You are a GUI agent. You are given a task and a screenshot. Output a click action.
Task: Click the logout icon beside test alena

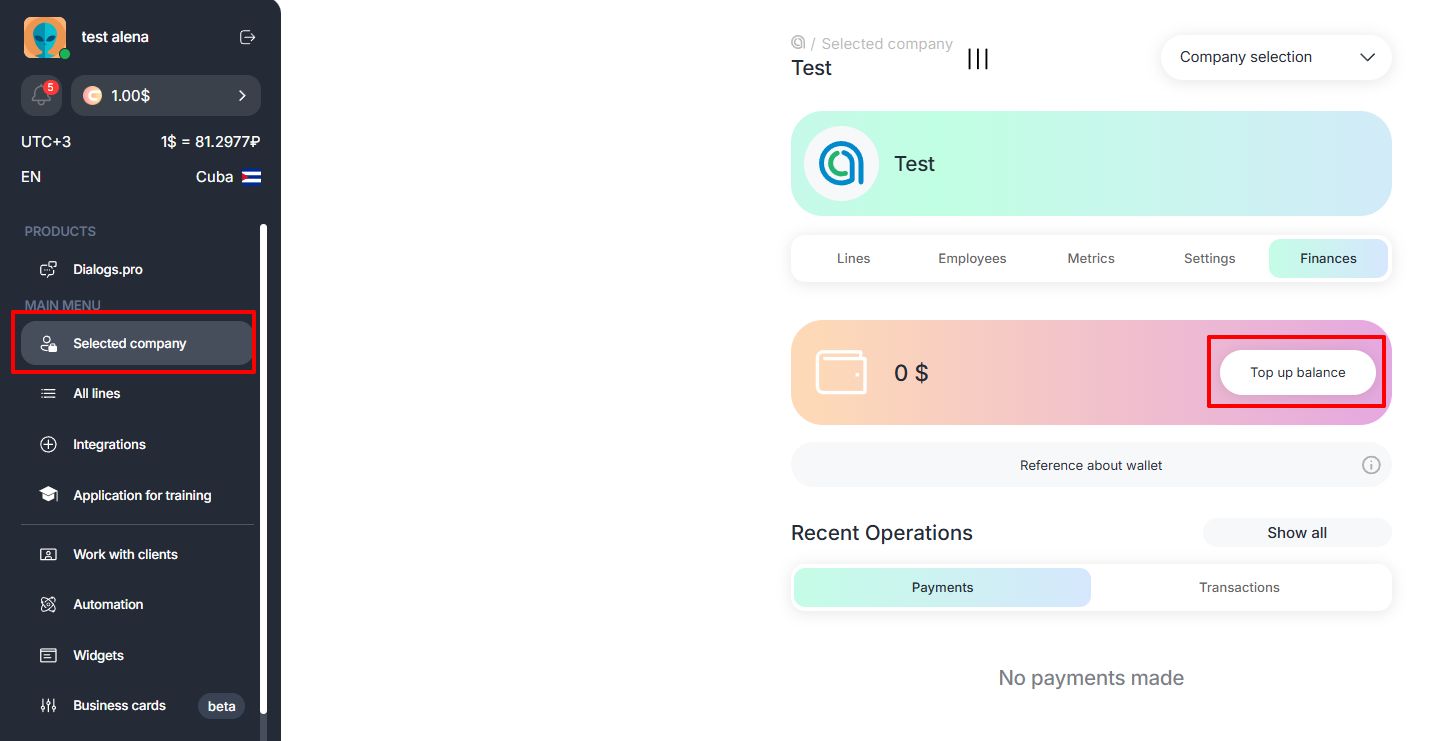[248, 37]
